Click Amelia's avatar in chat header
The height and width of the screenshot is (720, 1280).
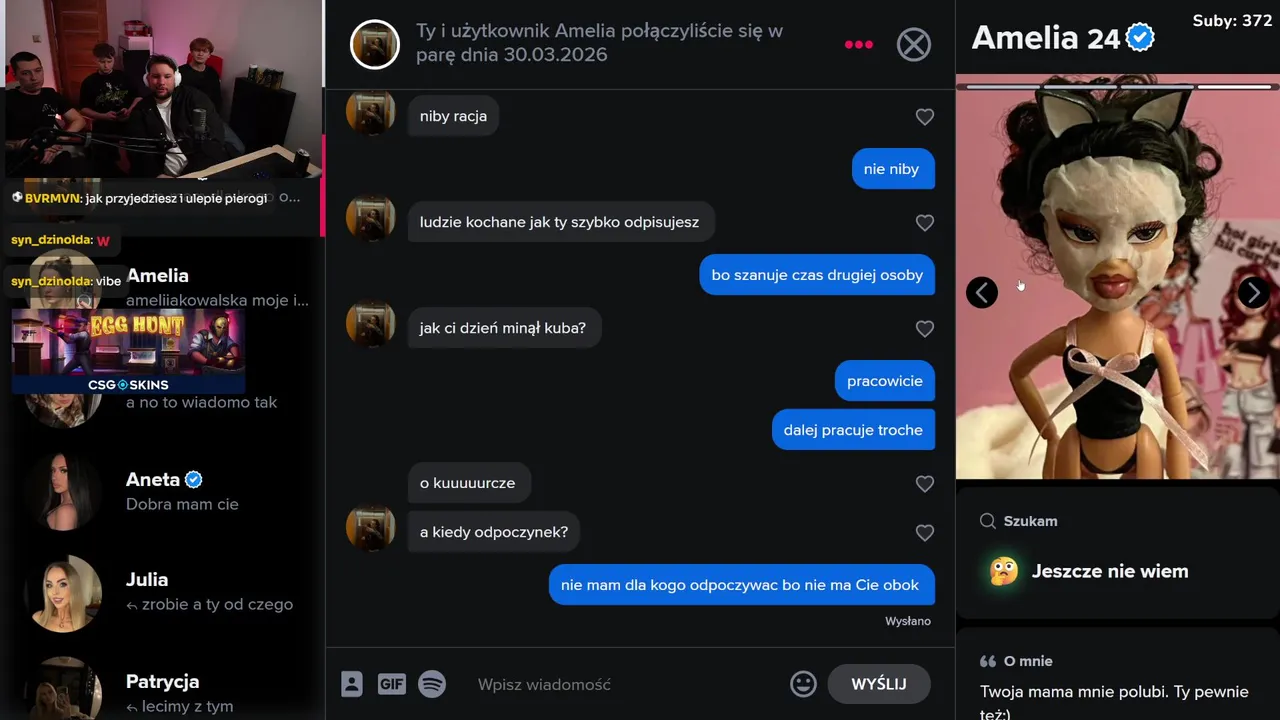point(375,44)
